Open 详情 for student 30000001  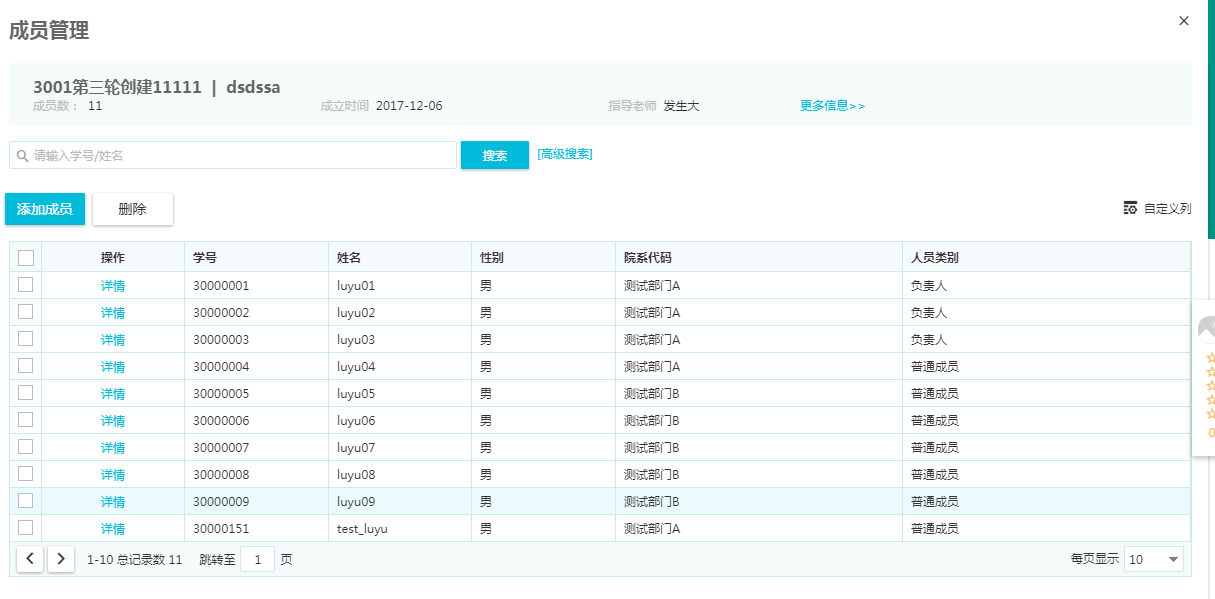(113, 286)
